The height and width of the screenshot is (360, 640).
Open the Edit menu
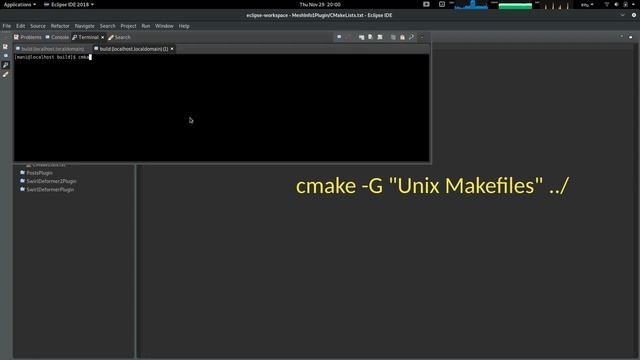coord(20,26)
